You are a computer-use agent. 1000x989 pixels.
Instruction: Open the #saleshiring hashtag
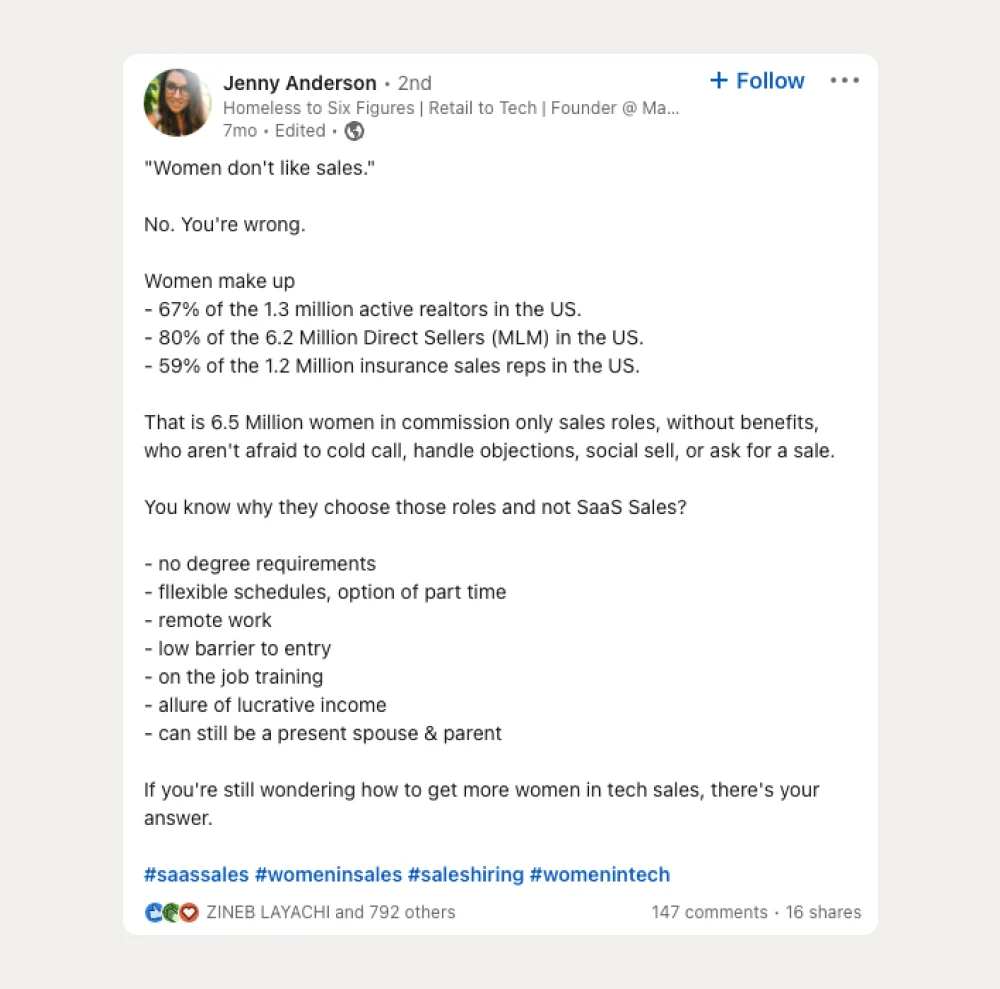tap(465, 874)
